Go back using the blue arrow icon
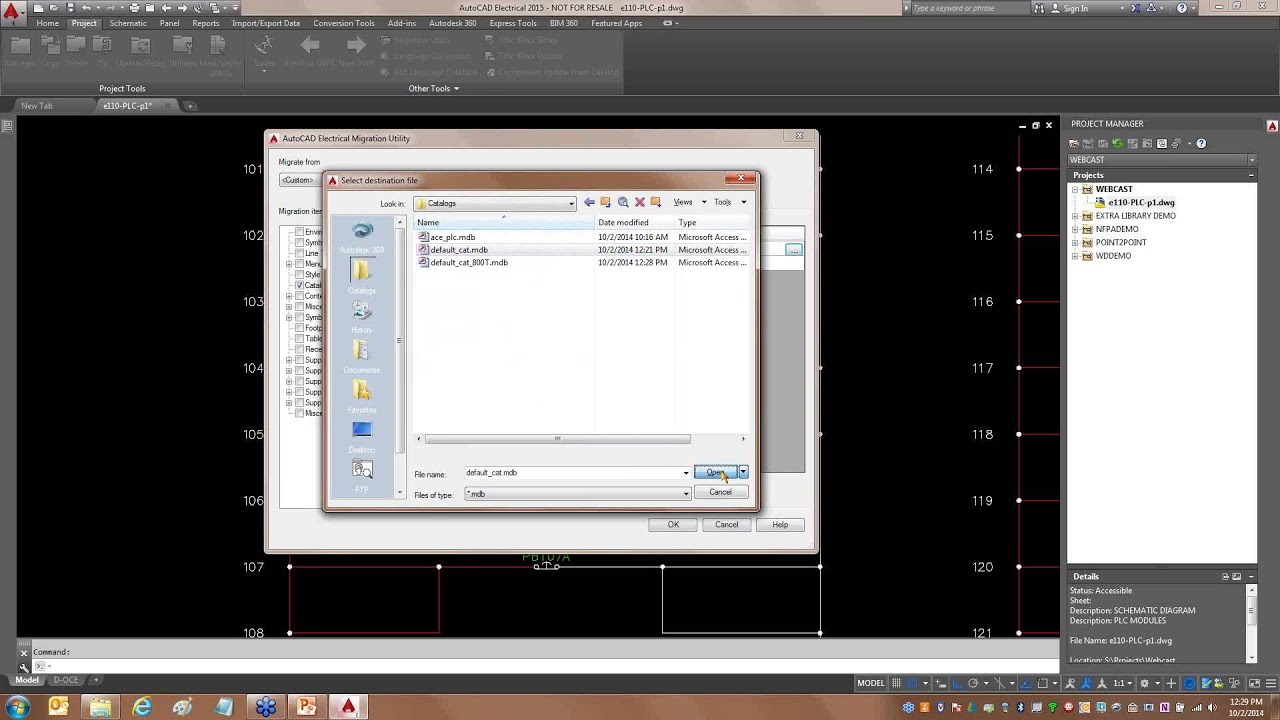This screenshot has width=1280, height=720. [589, 202]
